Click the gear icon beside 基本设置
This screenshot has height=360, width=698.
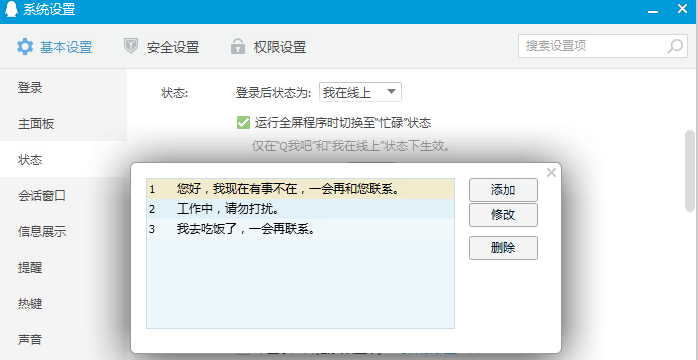[x=24, y=47]
